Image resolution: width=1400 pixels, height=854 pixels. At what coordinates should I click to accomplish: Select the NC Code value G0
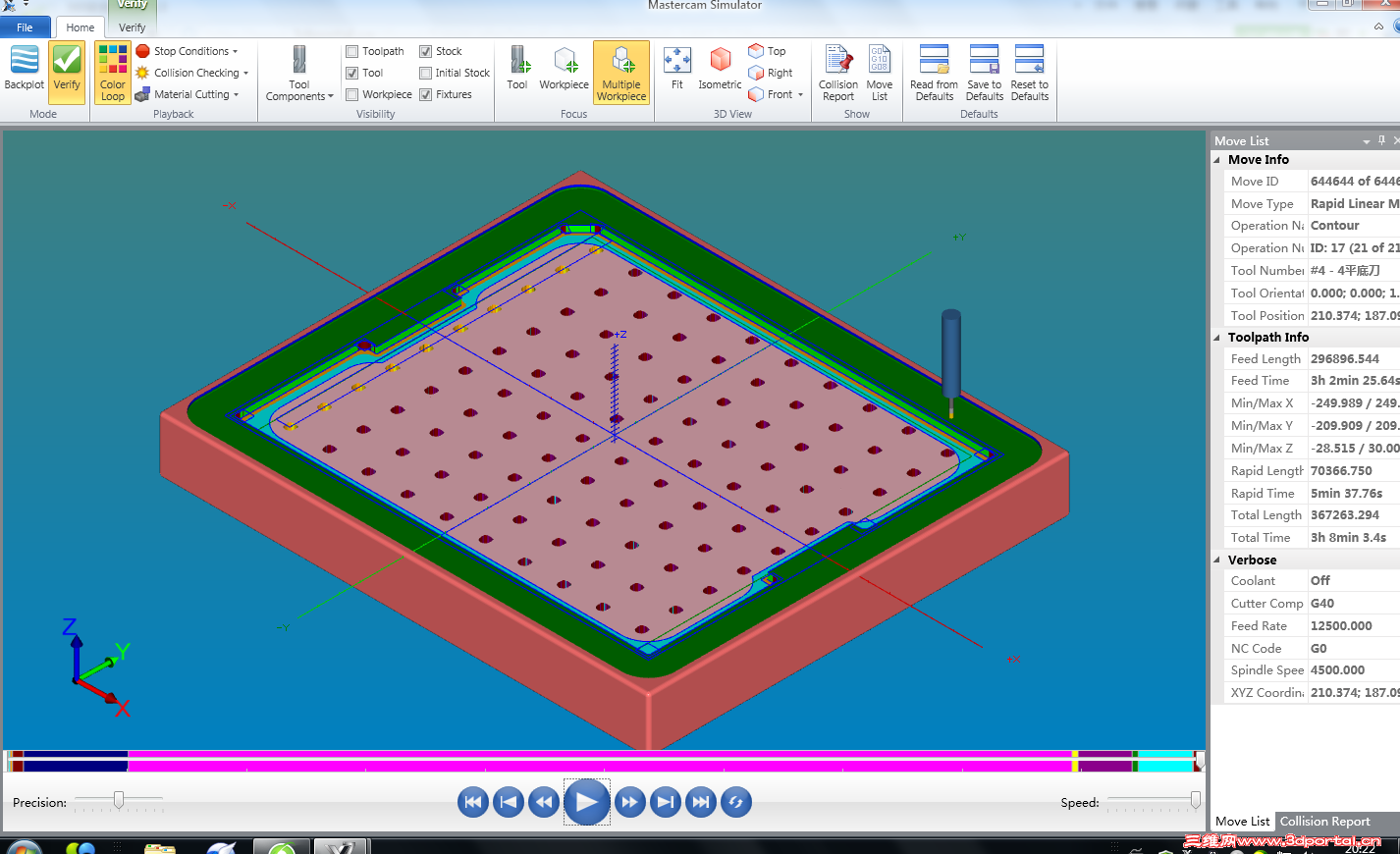pyautogui.click(x=1354, y=649)
